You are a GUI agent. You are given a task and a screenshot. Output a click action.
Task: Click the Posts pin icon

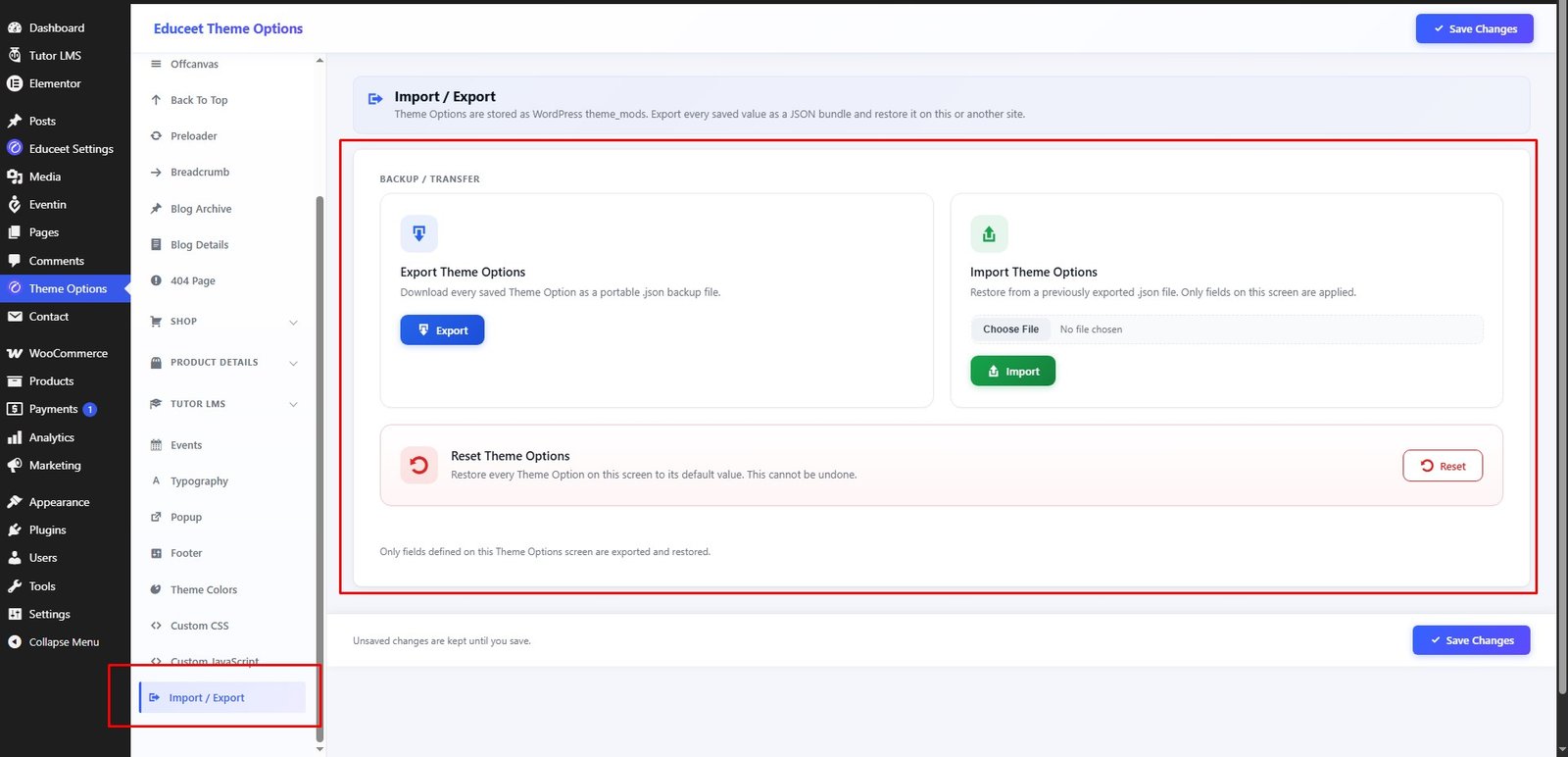coord(15,121)
